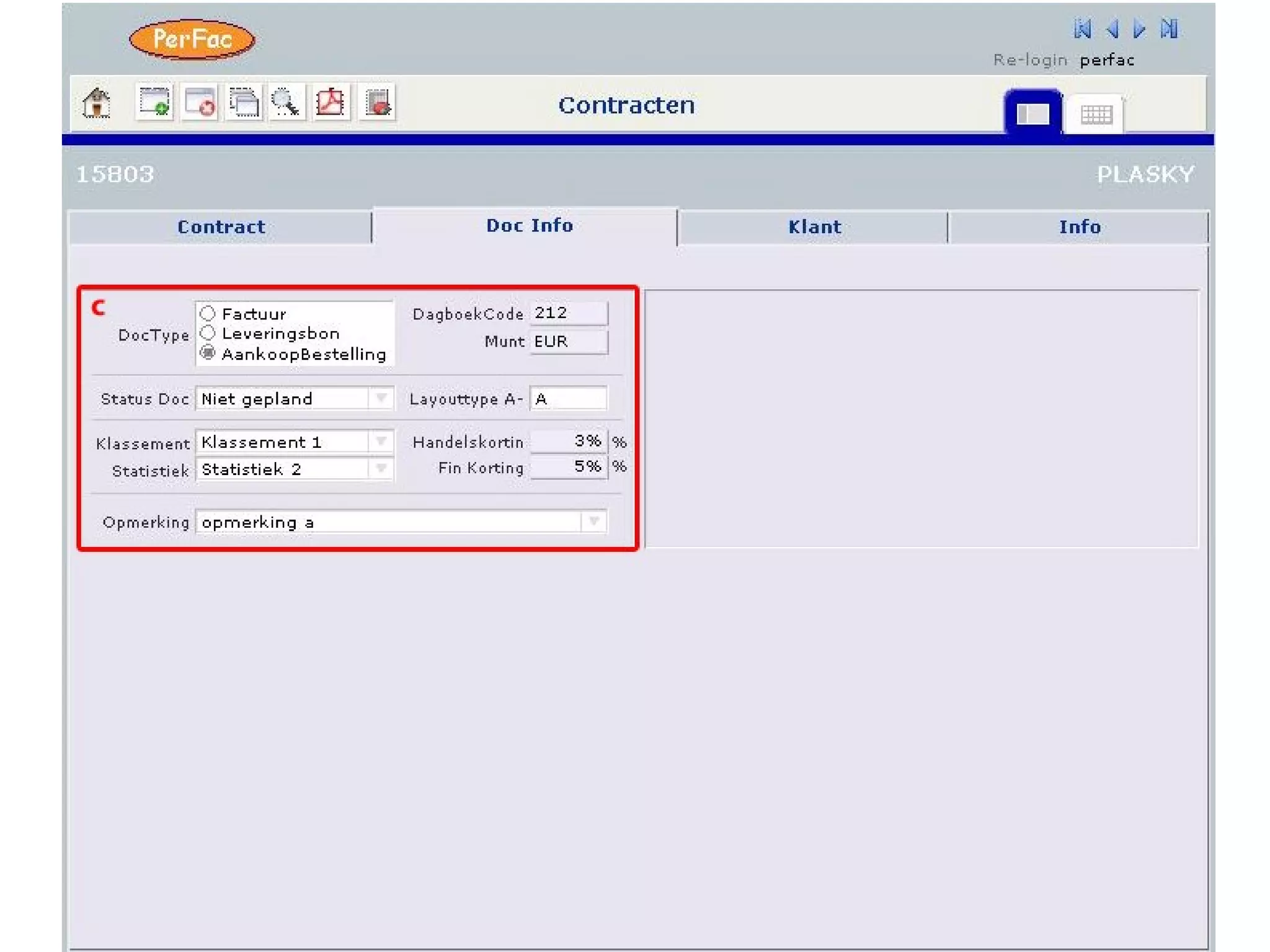The width and height of the screenshot is (1270, 952).
Task: Switch to the table list view icon
Action: pyautogui.click(x=1095, y=114)
